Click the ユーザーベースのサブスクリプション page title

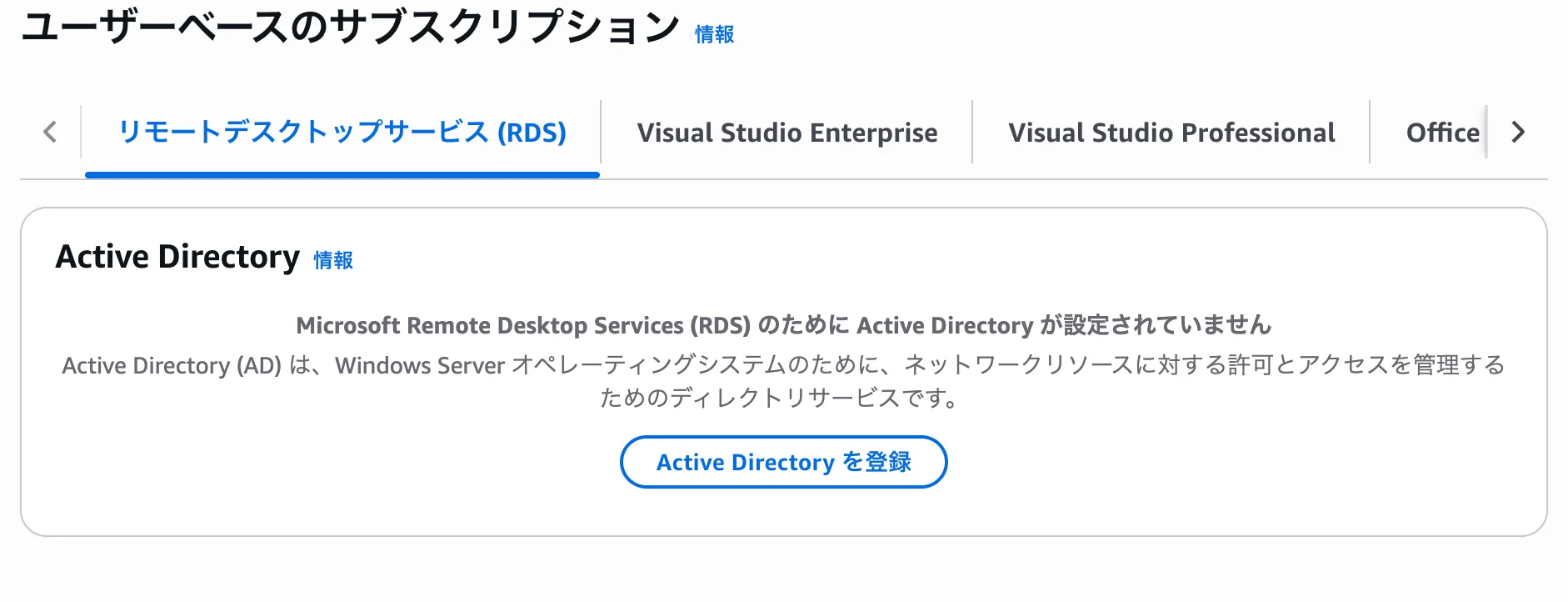click(351, 27)
